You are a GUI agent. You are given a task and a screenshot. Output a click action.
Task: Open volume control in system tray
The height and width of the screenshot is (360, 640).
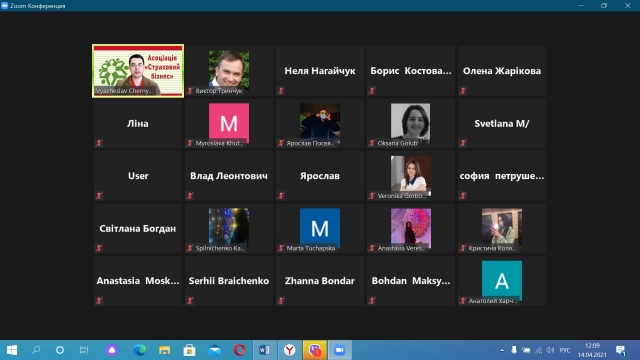pyautogui.click(x=551, y=350)
